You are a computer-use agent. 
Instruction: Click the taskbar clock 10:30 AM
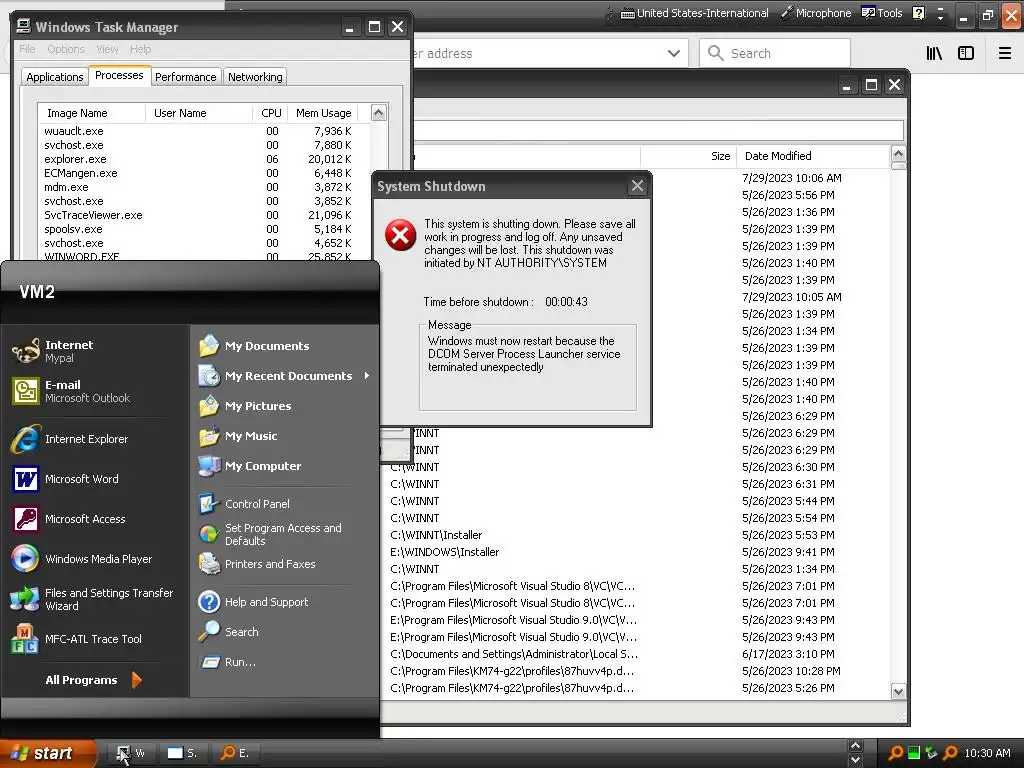point(987,753)
